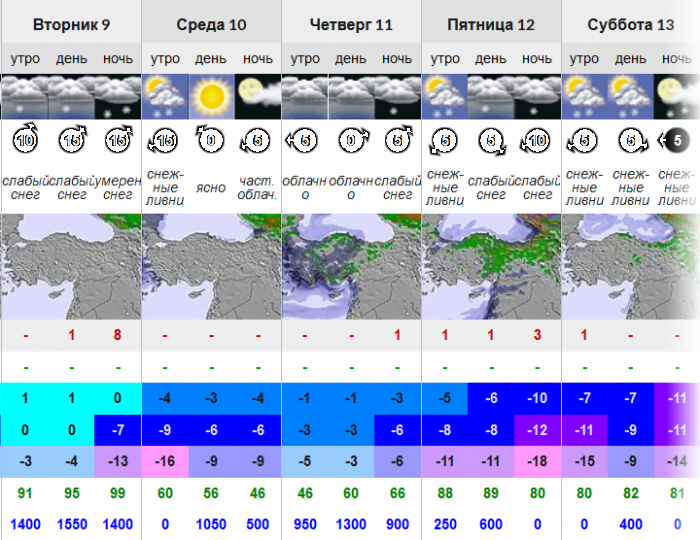Click the sunny icon for Wednesday daytime
Screen dimensions: 700x540
click(212, 96)
